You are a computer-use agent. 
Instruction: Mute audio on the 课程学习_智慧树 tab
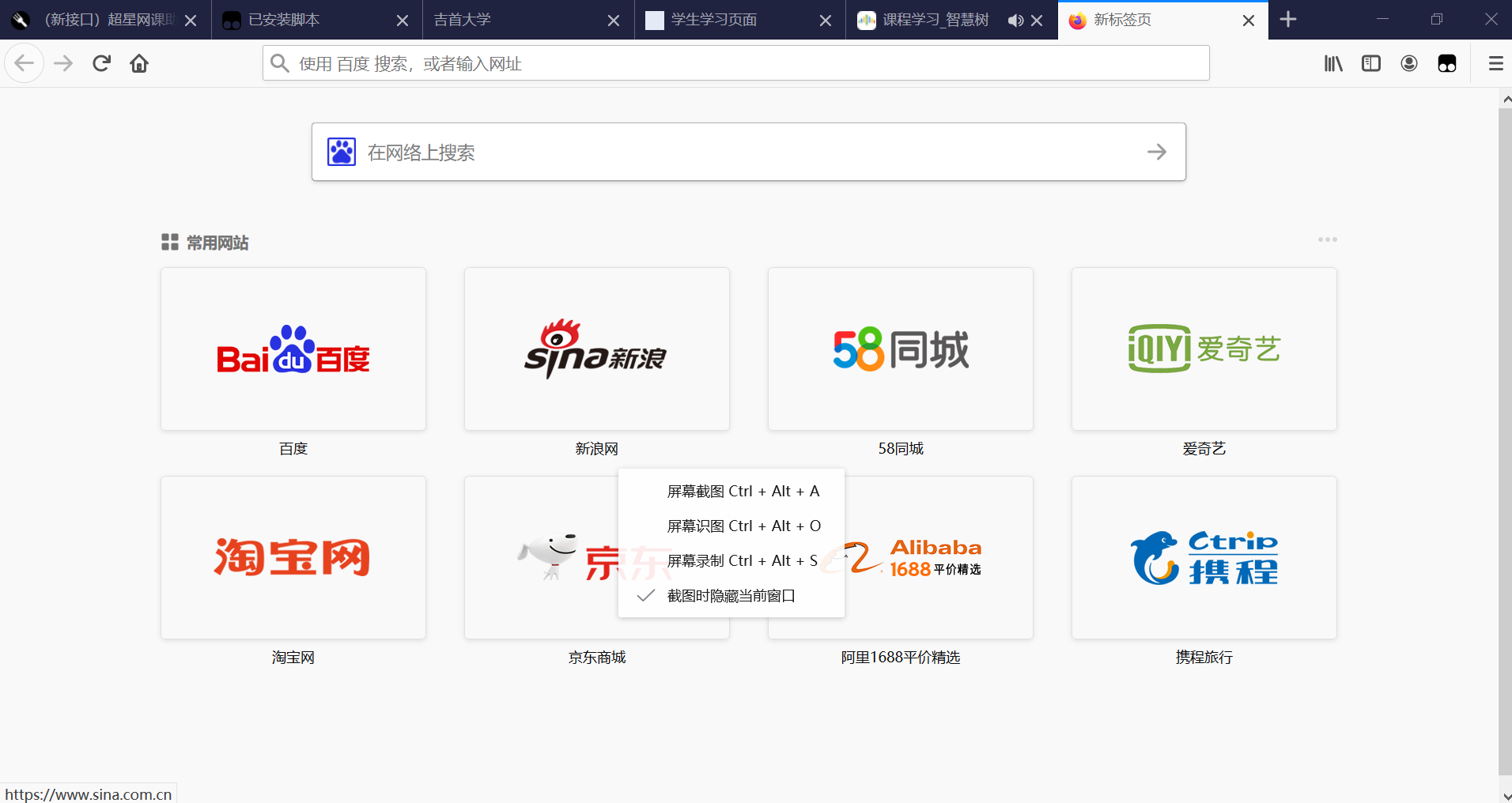(x=1015, y=21)
